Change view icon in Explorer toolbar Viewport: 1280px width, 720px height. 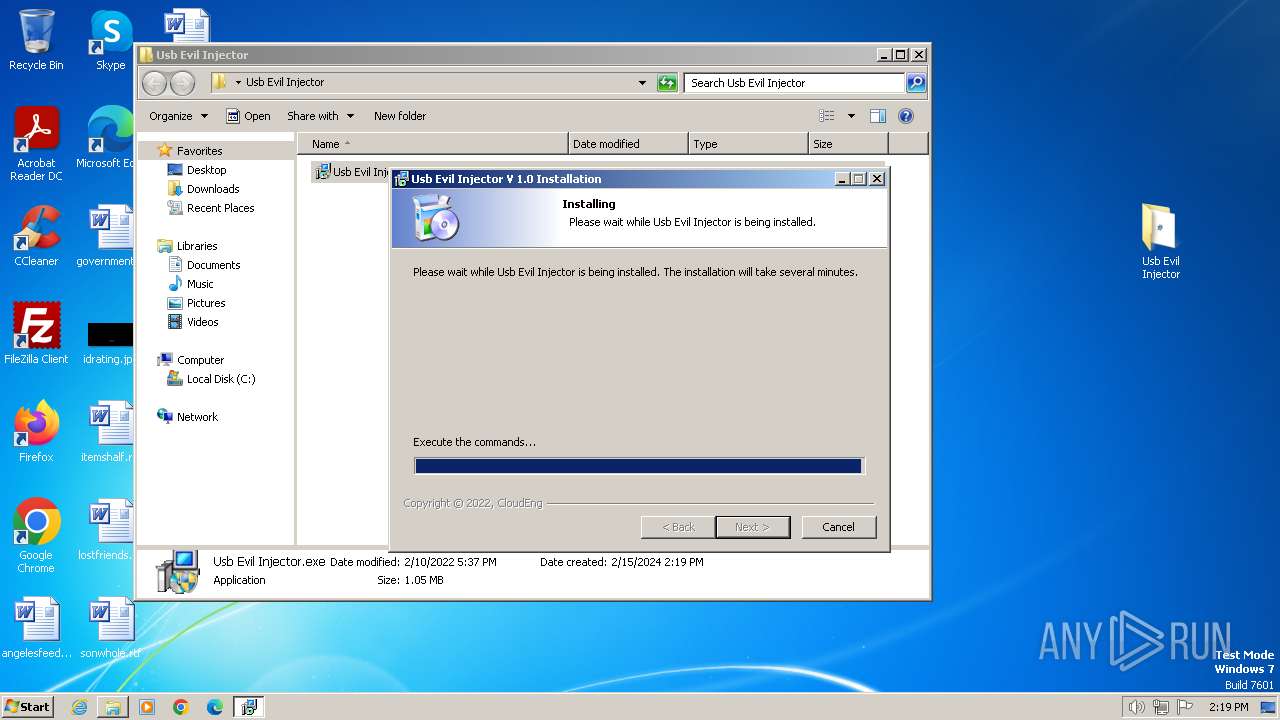pos(826,116)
